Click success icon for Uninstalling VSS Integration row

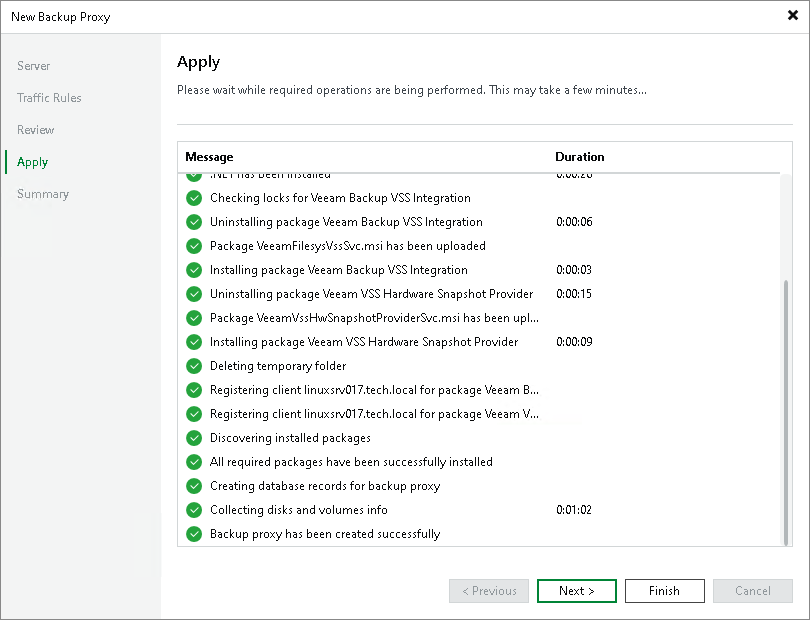pyautogui.click(x=194, y=222)
